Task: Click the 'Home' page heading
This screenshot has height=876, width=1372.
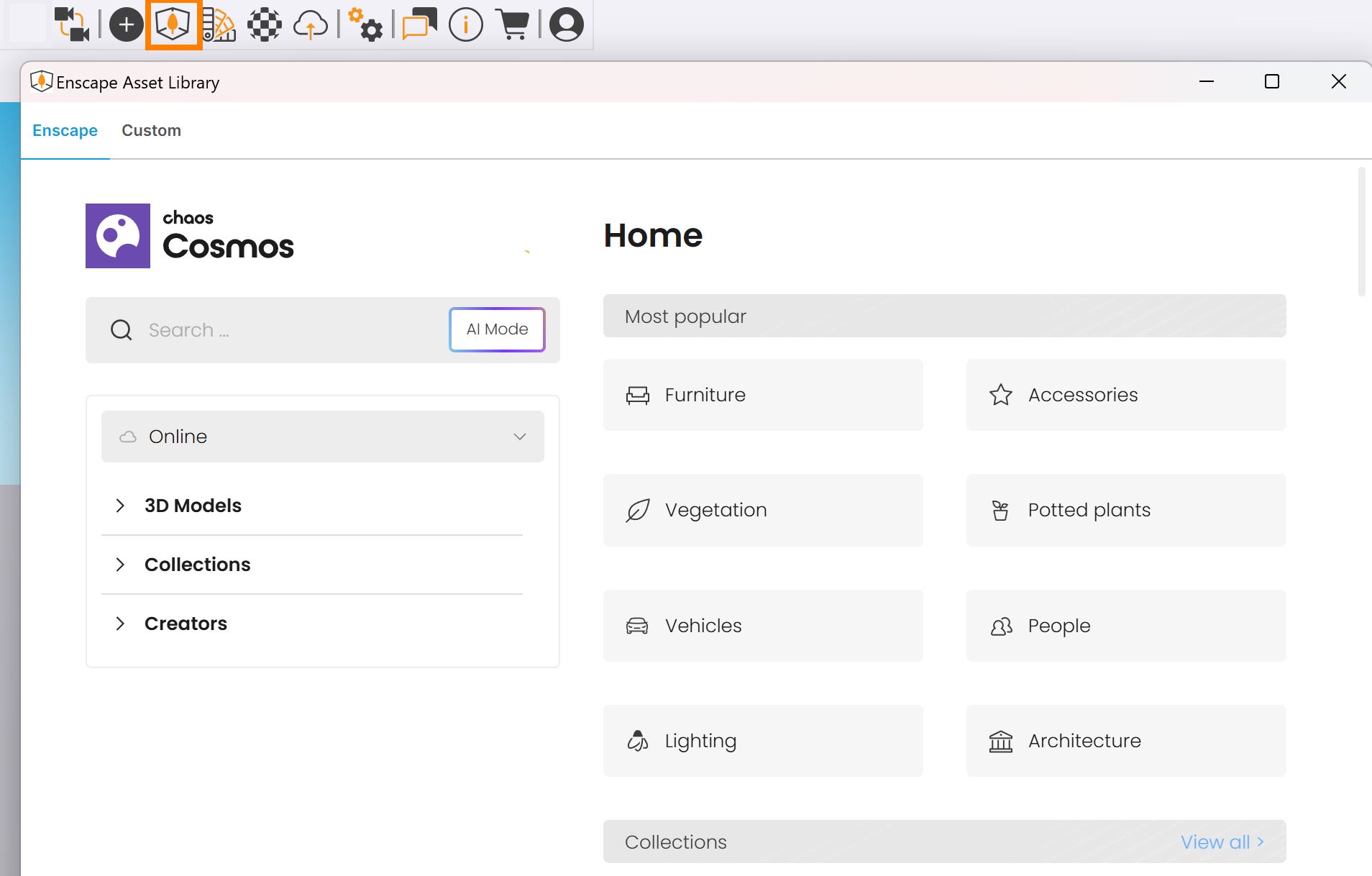Action: (x=653, y=235)
